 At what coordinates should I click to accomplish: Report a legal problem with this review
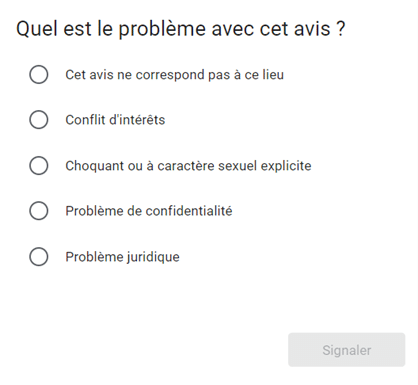[x=39, y=257]
